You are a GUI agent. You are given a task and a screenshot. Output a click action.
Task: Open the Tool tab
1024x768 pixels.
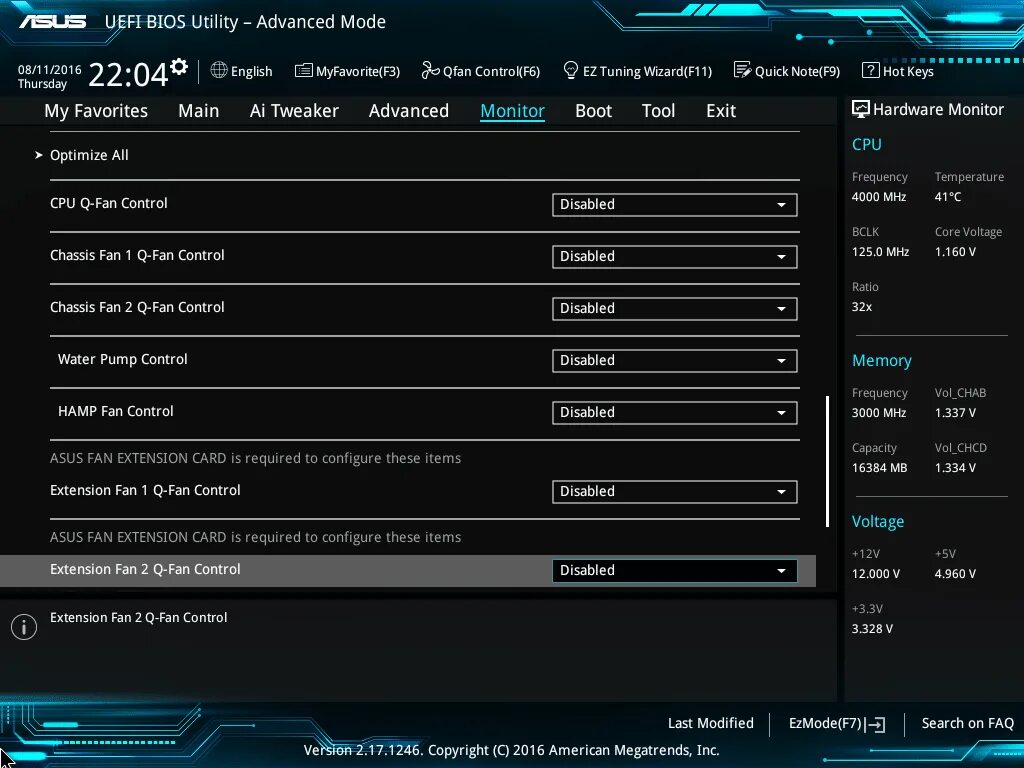pos(658,111)
